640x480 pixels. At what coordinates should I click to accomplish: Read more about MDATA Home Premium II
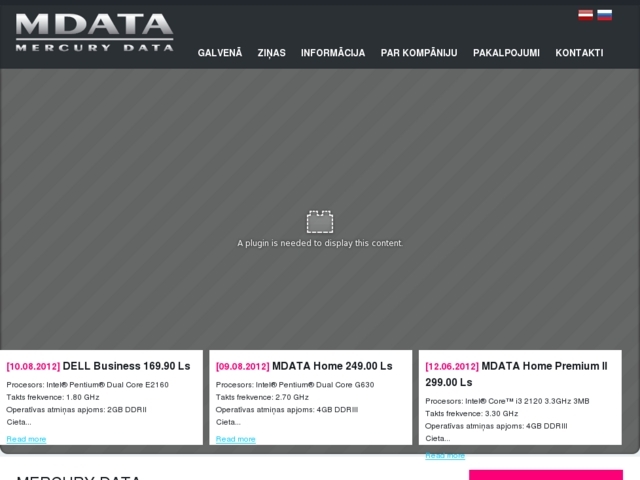click(x=445, y=455)
